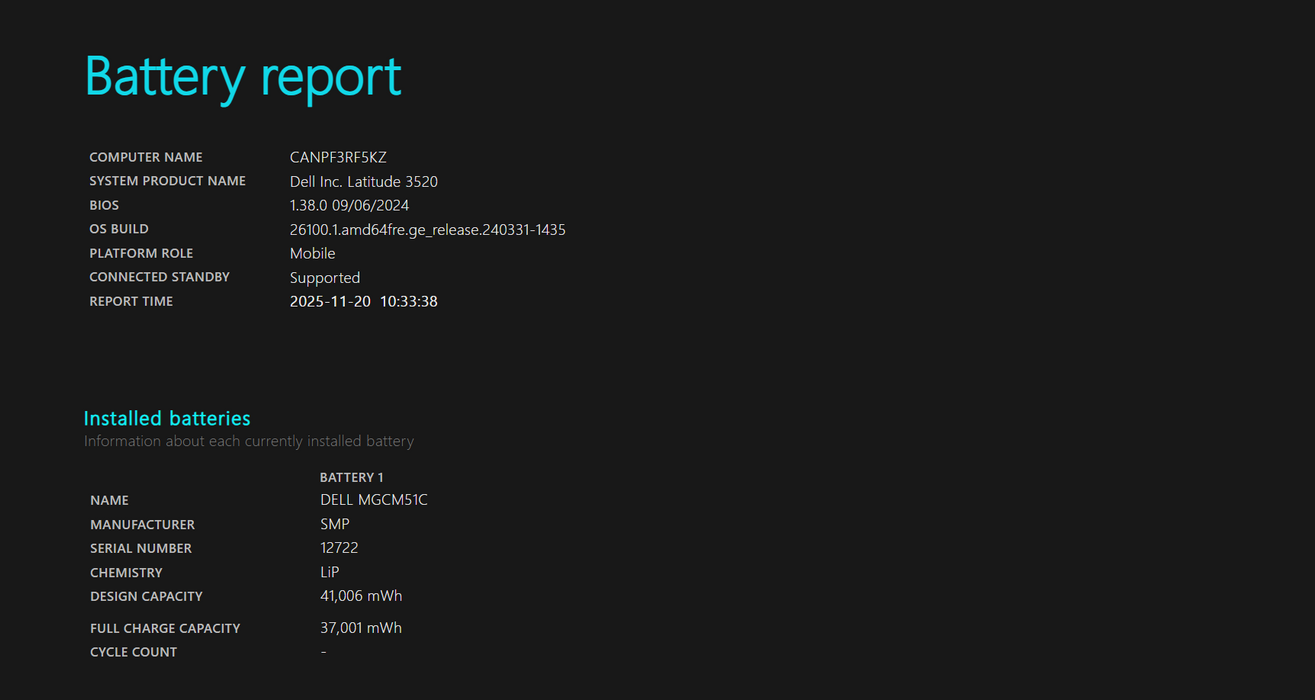
Task: Click the PLATFORM ROLE label
Action: pyautogui.click(x=141, y=253)
